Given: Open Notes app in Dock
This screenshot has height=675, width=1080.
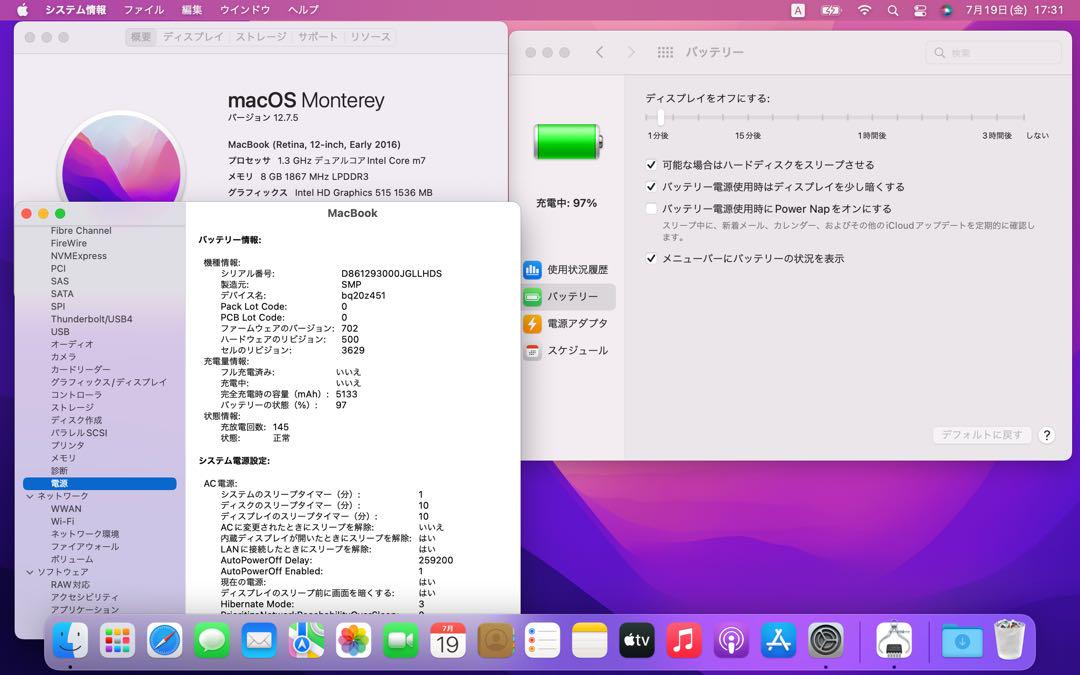Looking at the screenshot, I should tap(590, 641).
